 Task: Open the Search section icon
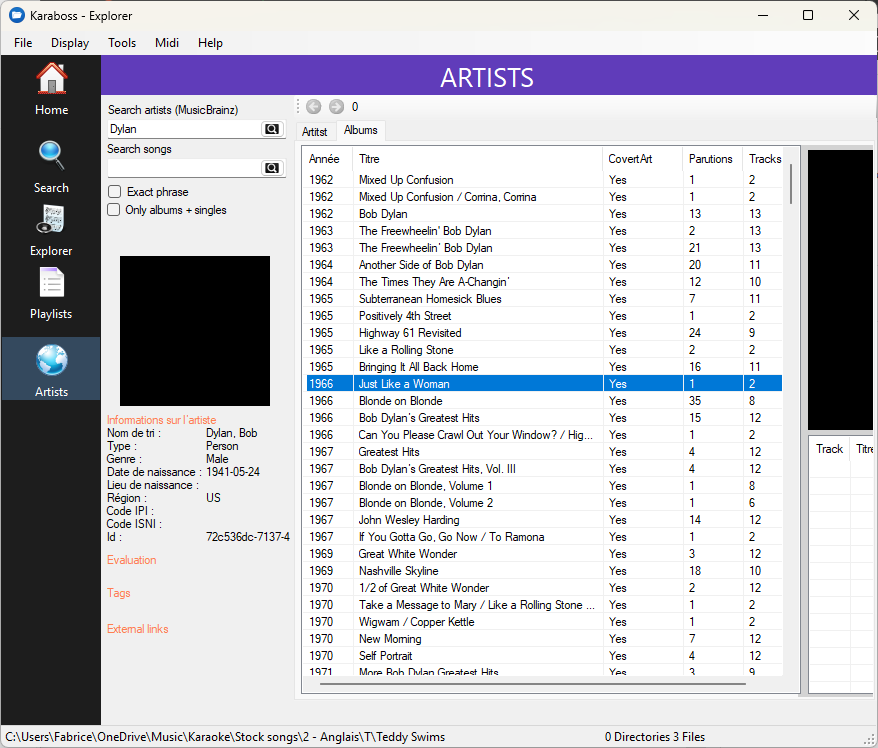pyautogui.click(x=51, y=156)
